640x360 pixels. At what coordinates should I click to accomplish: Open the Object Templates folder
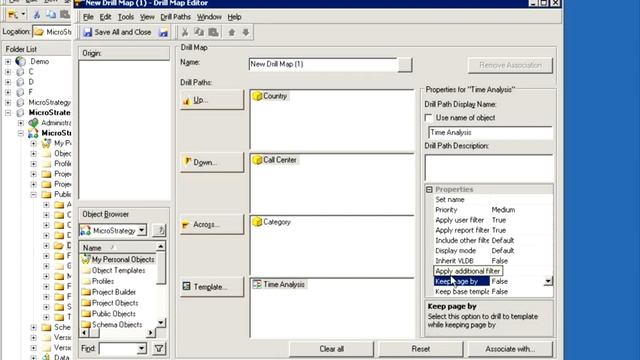pyautogui.click(x=113, y=270)
